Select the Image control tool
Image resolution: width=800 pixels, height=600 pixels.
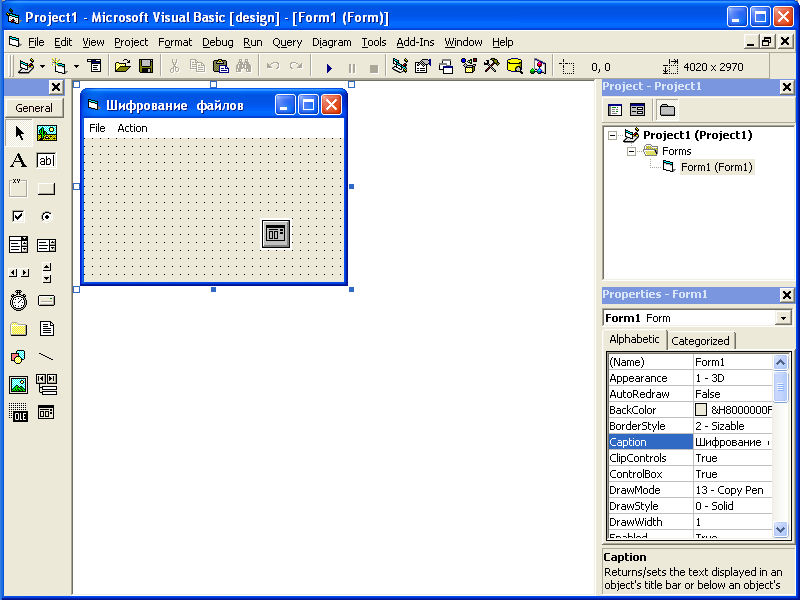(19, 385)
